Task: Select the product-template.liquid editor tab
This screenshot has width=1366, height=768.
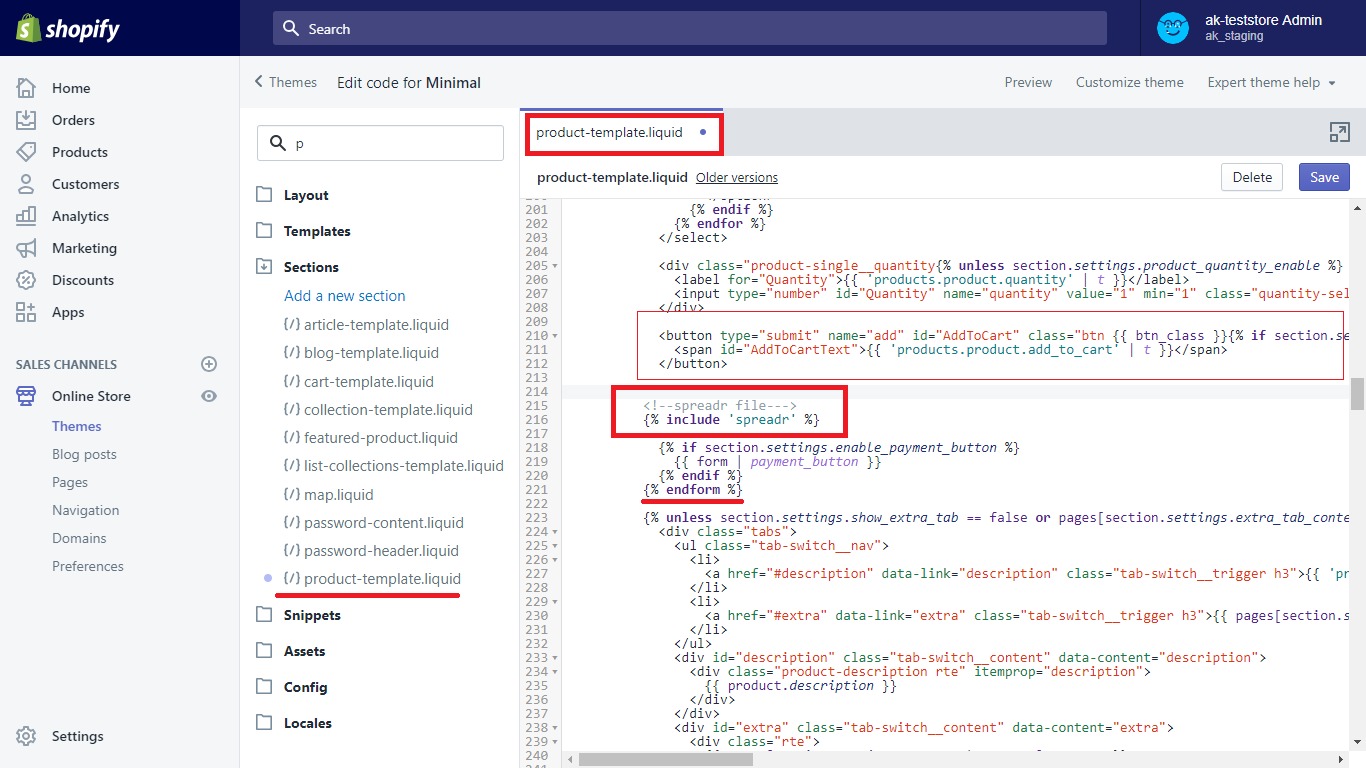Action: pyautogui.click(x=622, y=132)
